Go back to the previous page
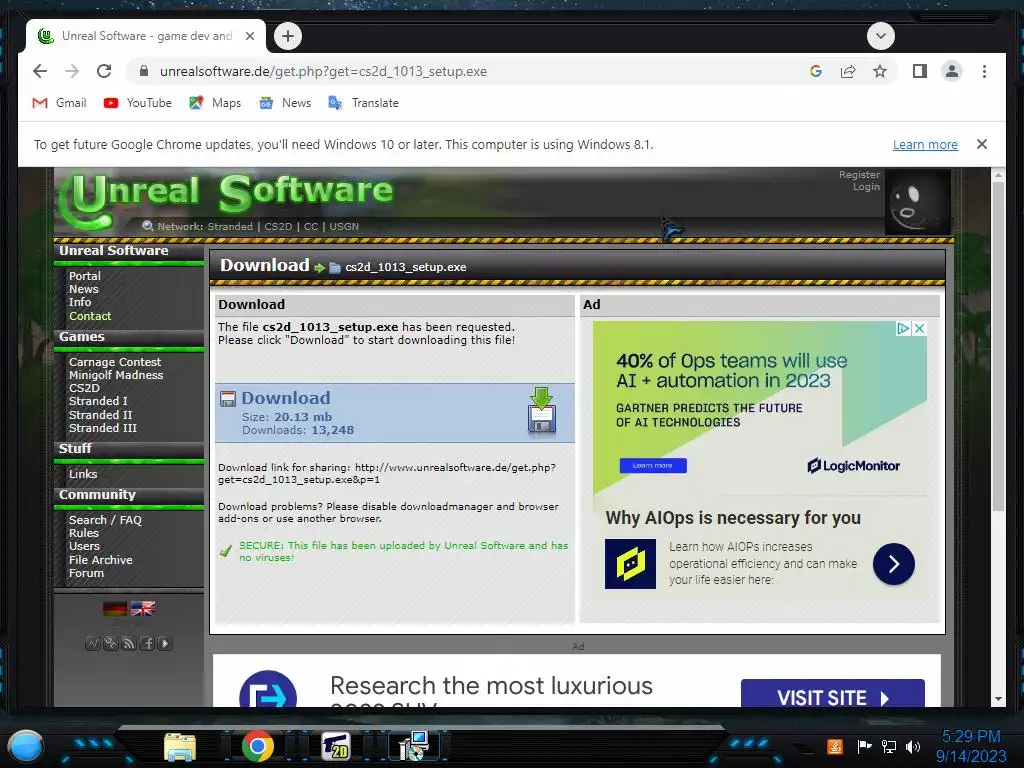 [40, 71]
